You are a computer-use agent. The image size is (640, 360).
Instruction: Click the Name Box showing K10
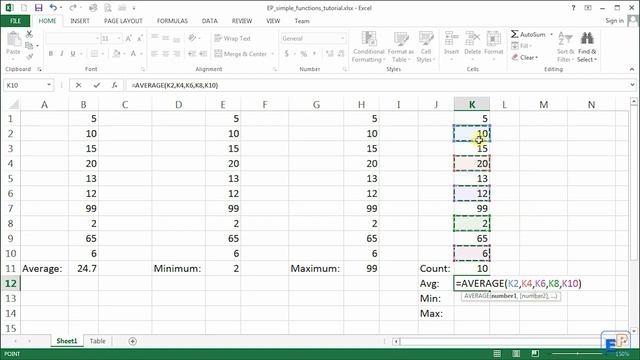[x=24, y=85]
